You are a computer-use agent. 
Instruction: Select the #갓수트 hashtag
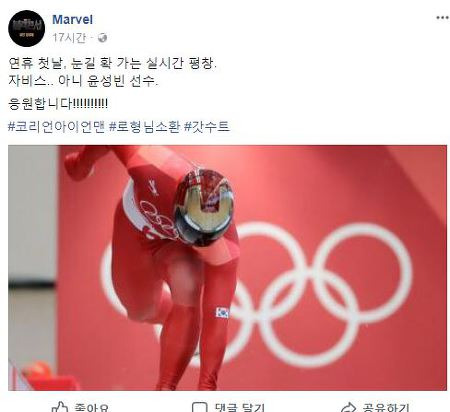pos(207,127)
